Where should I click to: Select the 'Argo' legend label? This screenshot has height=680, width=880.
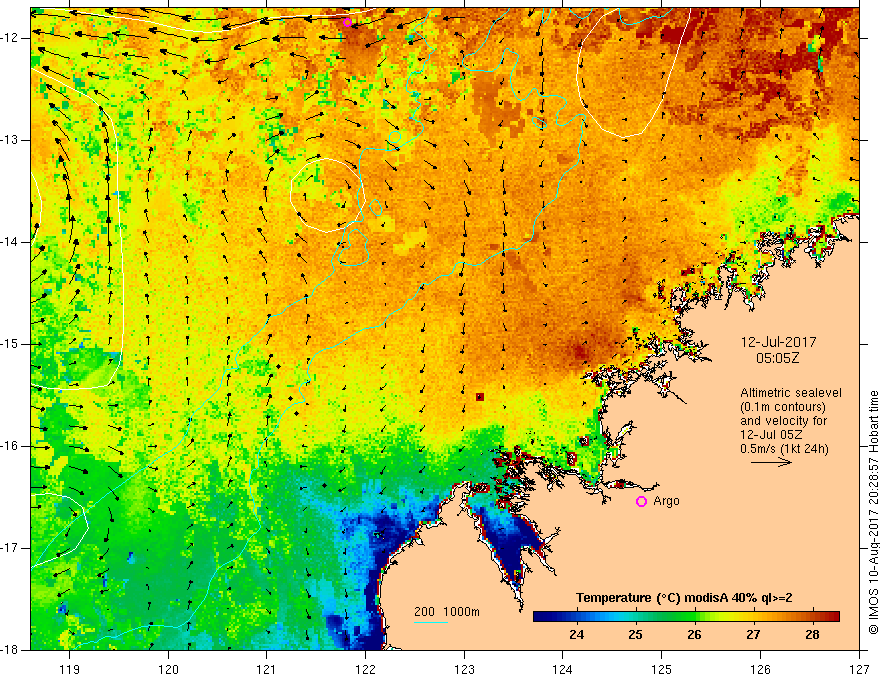pos(666,501)
